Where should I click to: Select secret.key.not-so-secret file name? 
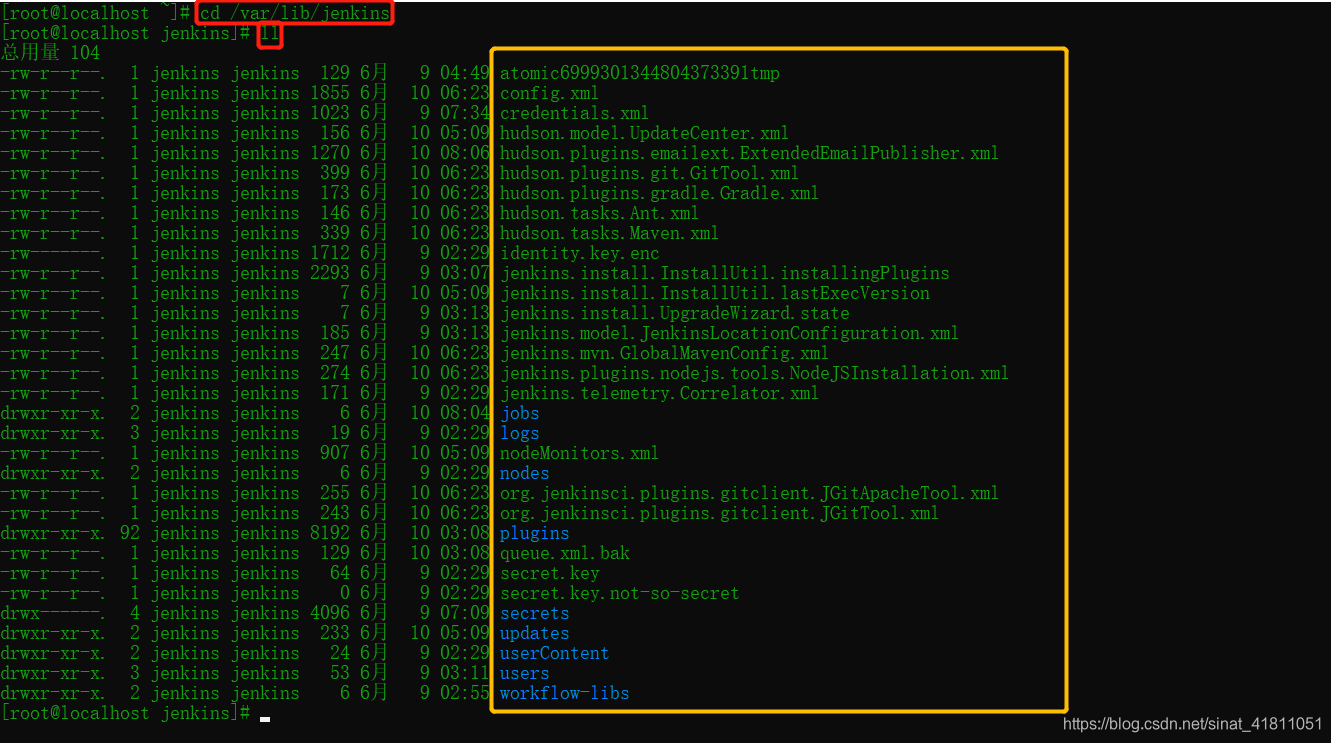pyautogui.click(x=620, y=593)
